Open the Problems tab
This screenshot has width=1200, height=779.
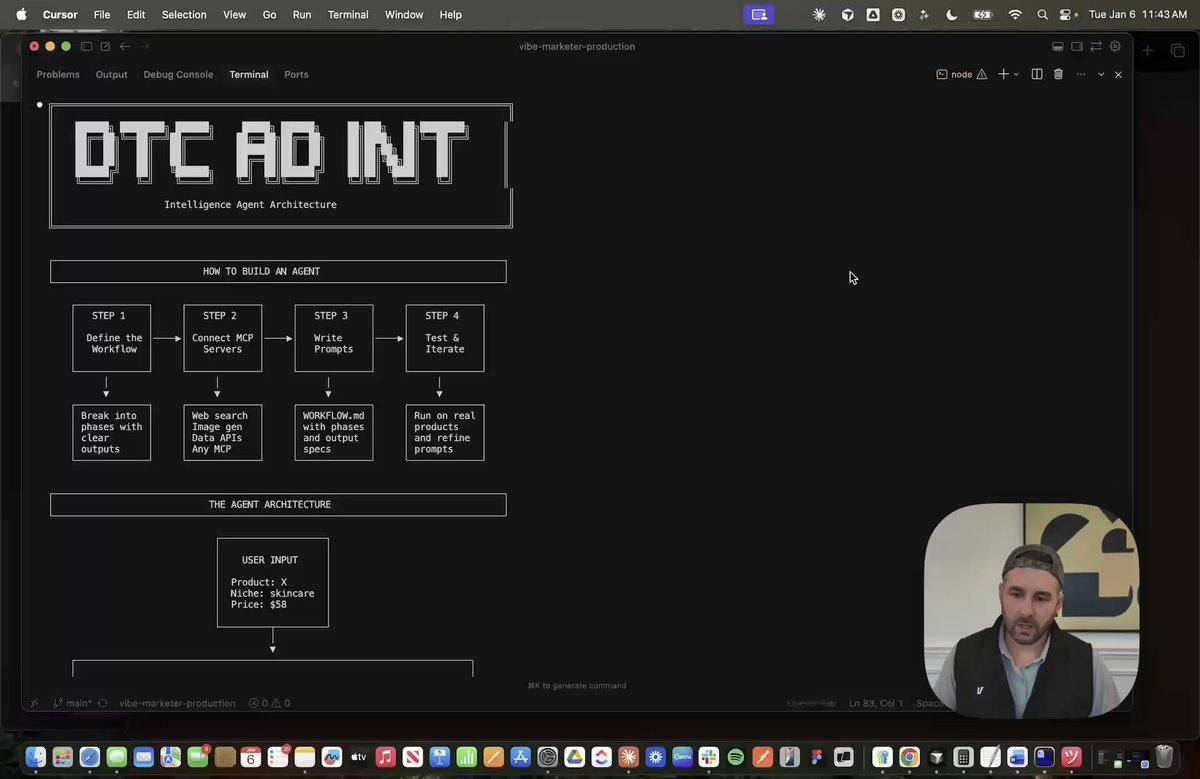pos(58,75)
